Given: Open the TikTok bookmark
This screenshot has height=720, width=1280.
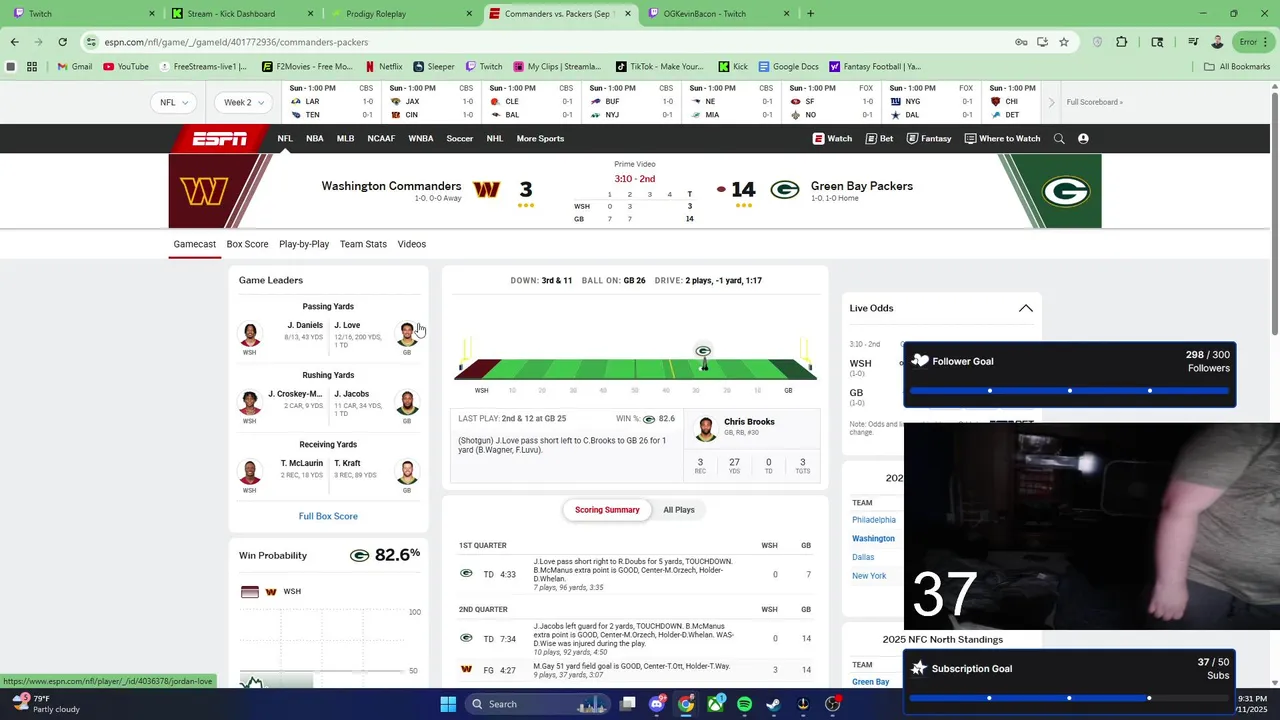Looking at the screenshot, I should point(659,67).
